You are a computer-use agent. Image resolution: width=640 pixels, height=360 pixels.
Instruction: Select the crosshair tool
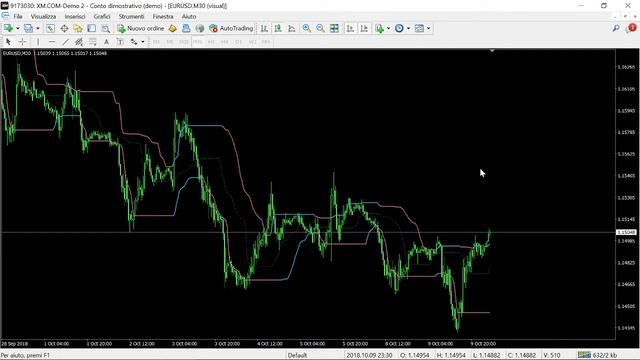[22, 42]
